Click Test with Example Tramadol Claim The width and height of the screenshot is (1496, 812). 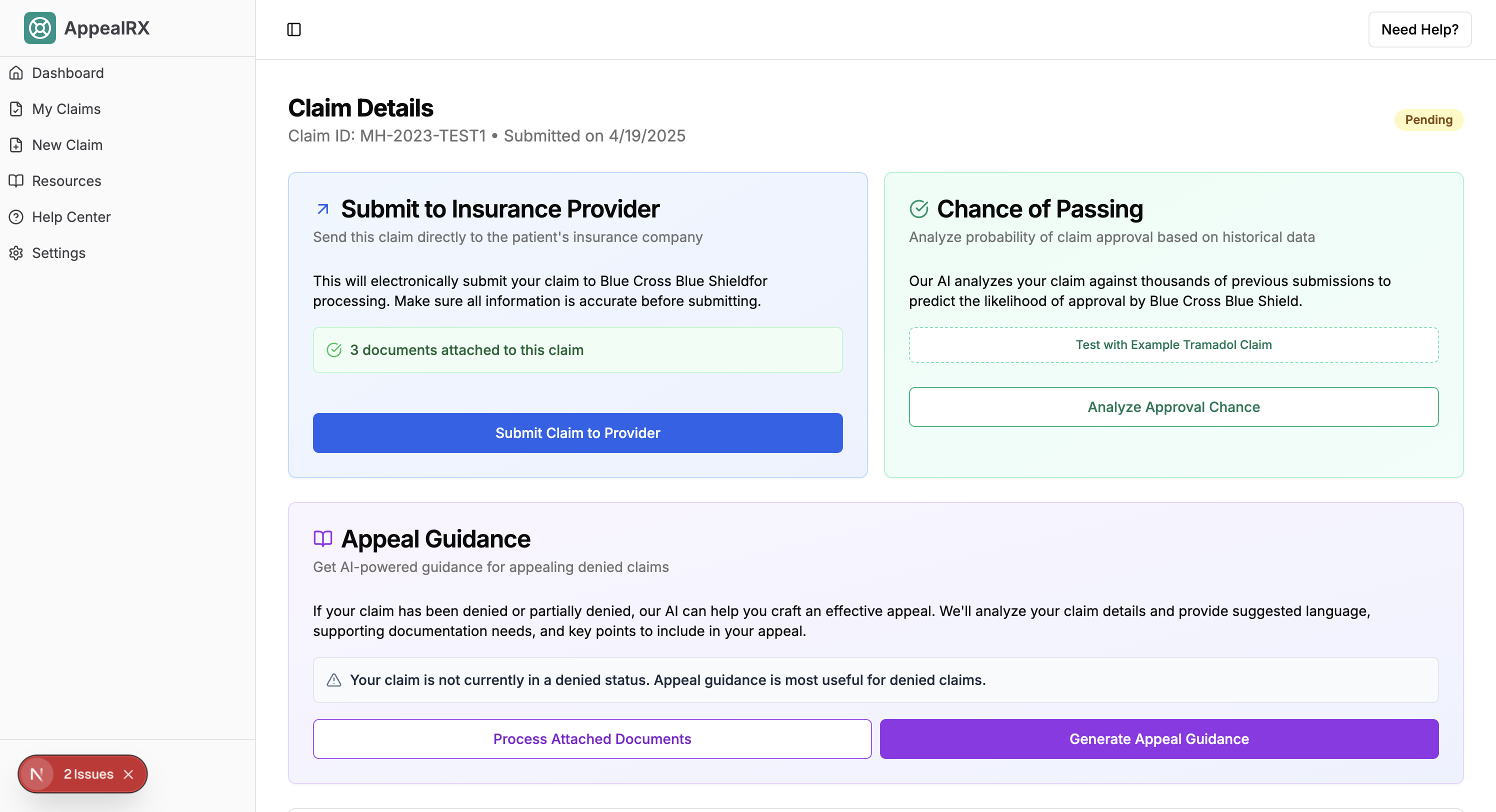coord(1173,345)
